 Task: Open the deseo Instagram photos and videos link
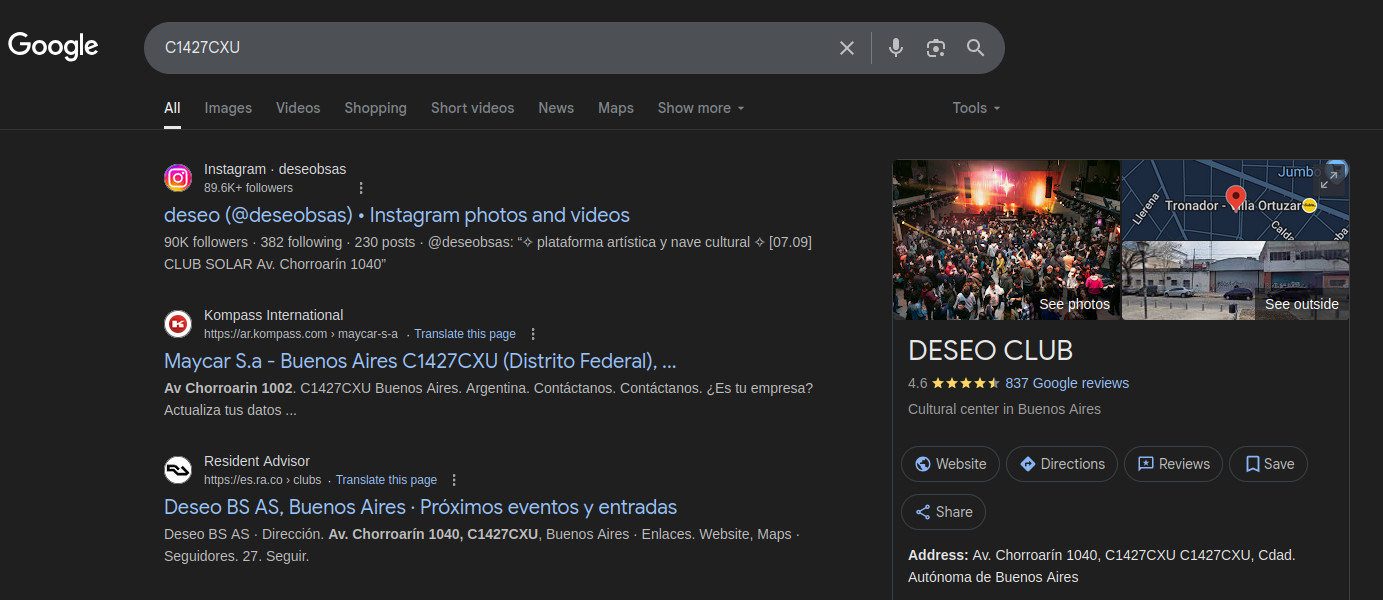(x=397, y=215)
